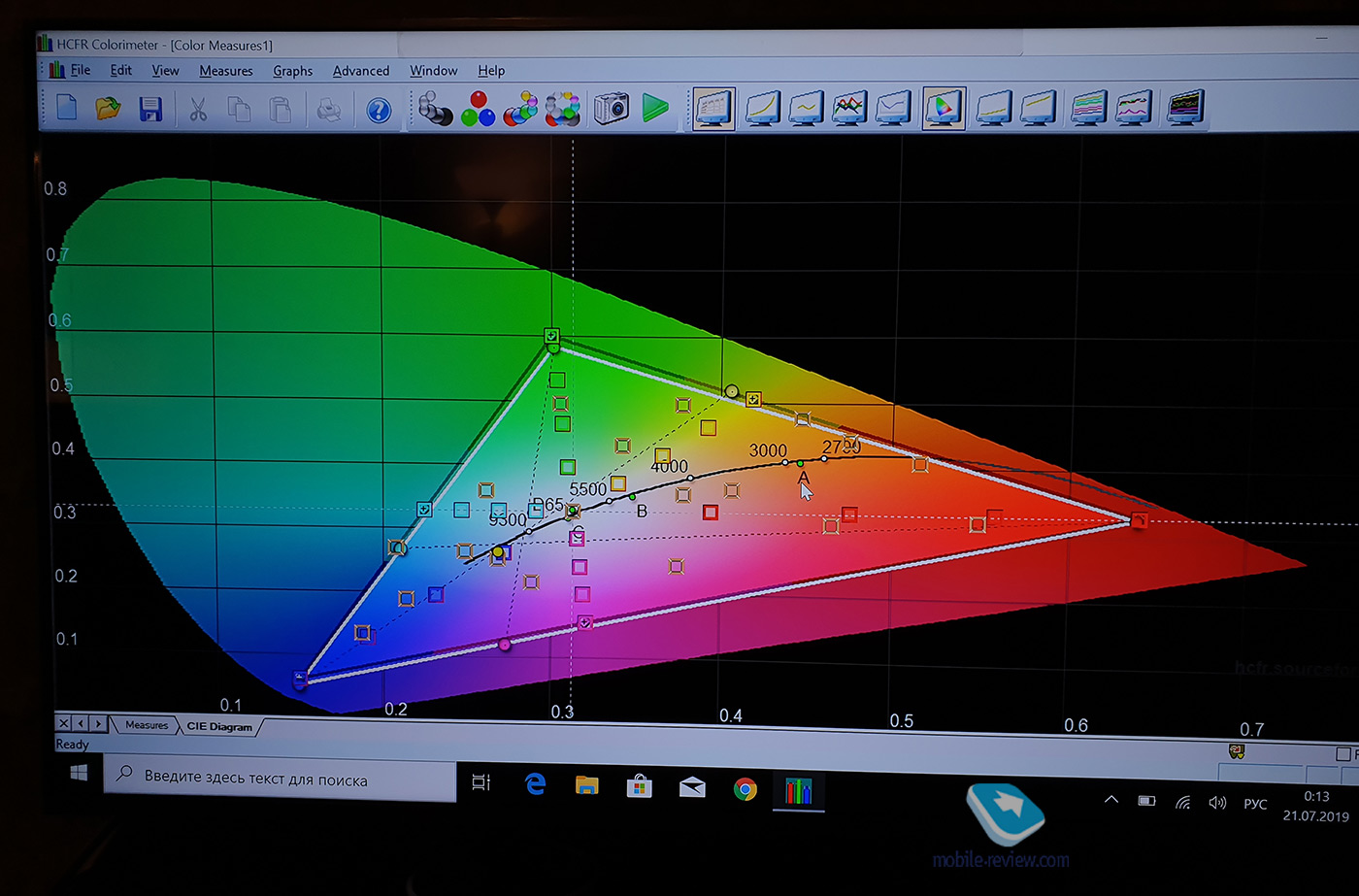Click illuminant A label on the curve
The height and width of the screenshot is (896, 1359).
[x=803, y=478]
